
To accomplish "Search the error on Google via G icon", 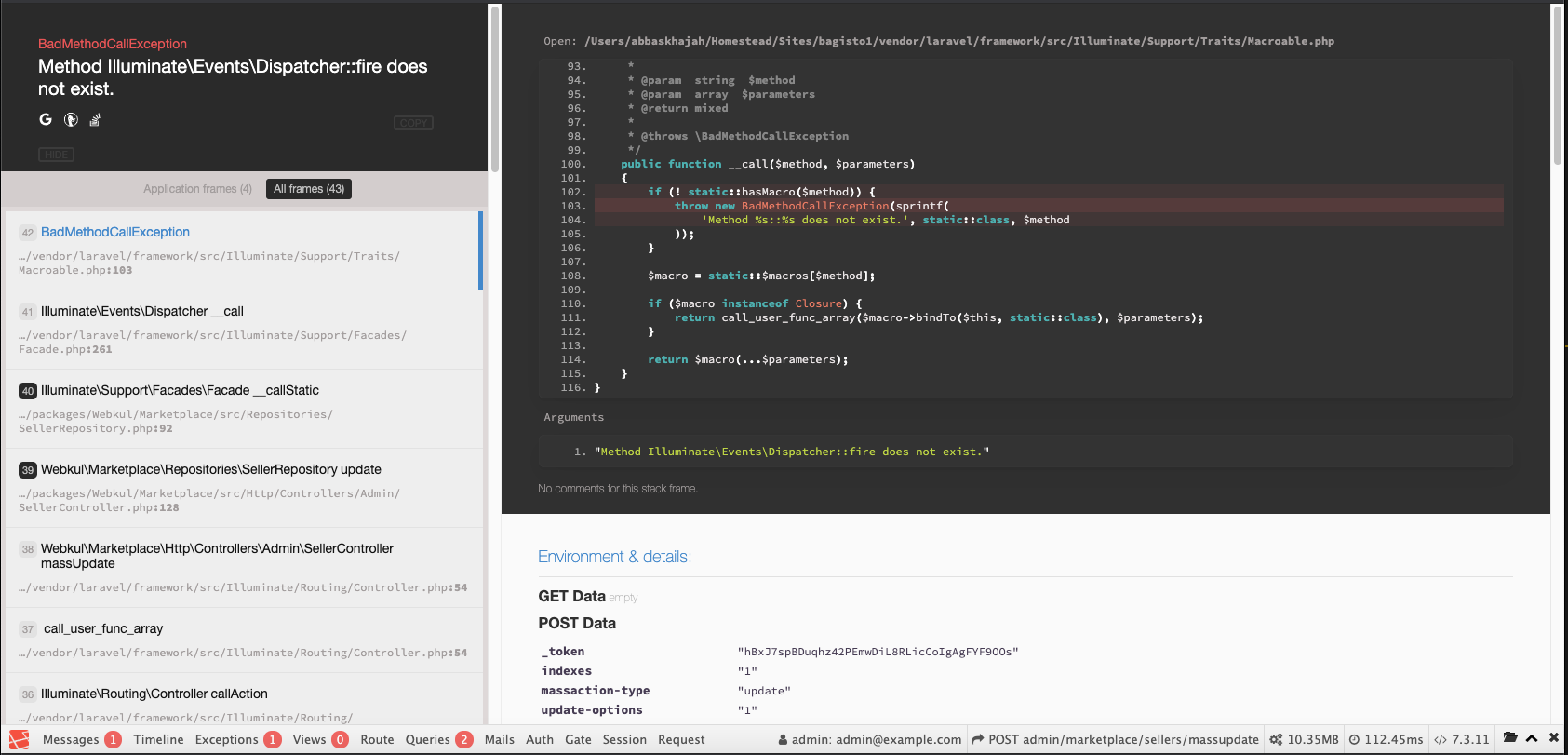I will tap(46, 119).
